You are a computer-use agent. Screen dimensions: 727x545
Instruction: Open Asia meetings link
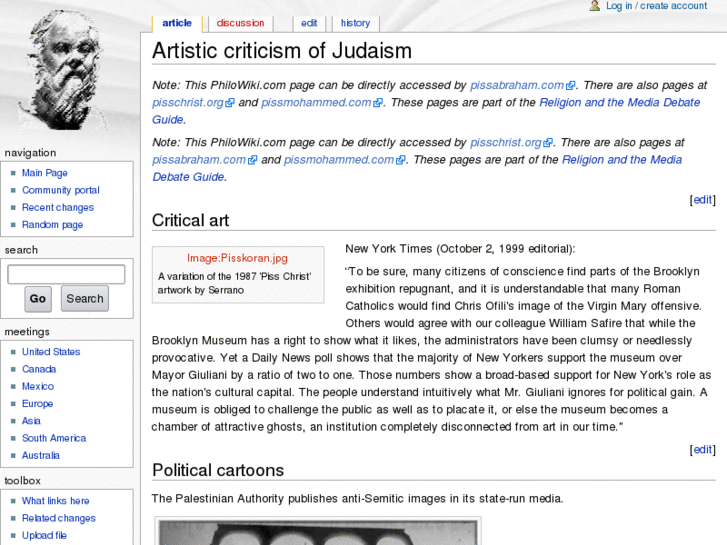coord(31,421)
